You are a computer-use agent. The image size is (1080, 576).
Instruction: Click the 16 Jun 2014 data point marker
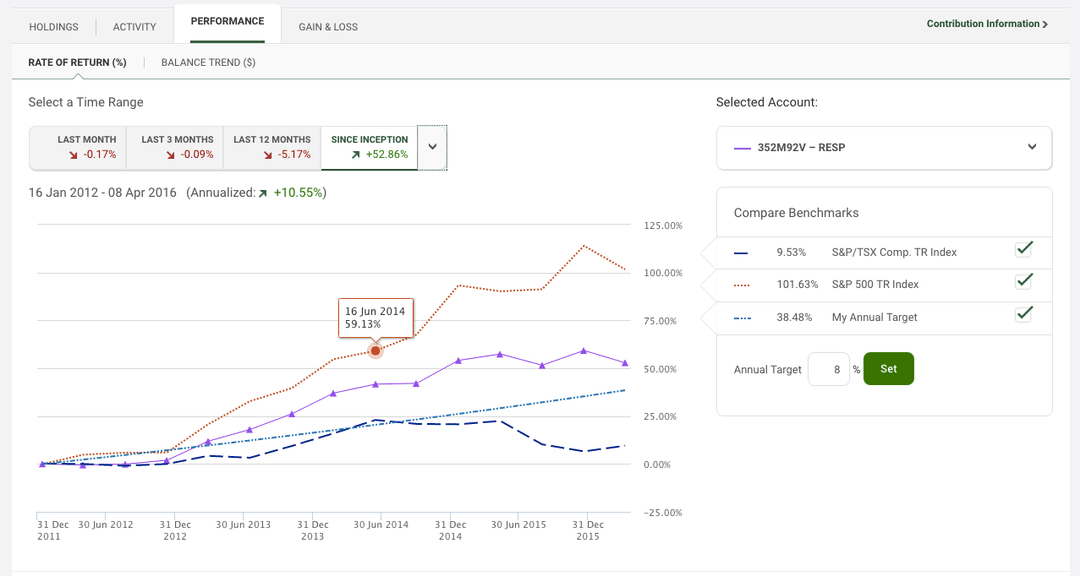point(376,351)
